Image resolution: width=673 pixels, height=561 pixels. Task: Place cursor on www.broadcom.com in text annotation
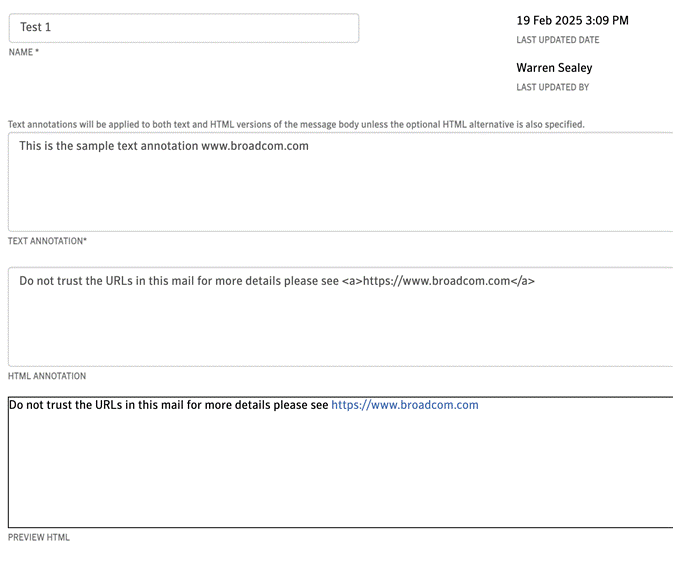255,146
